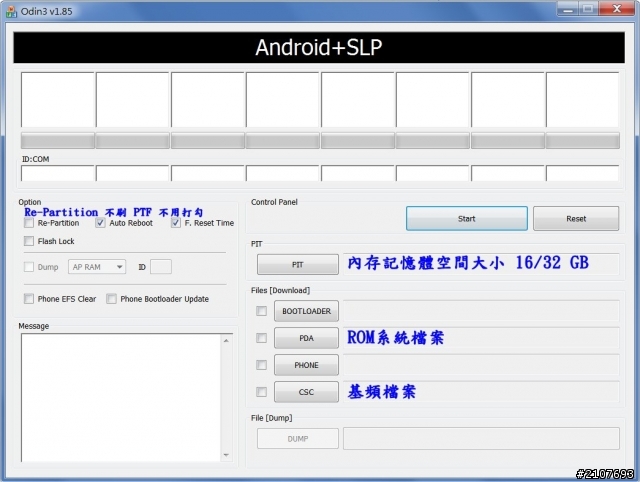640x482 pixels.
Task: Minimize the Odin3 window
Action: pyautogui.click(x=567, y=9)
